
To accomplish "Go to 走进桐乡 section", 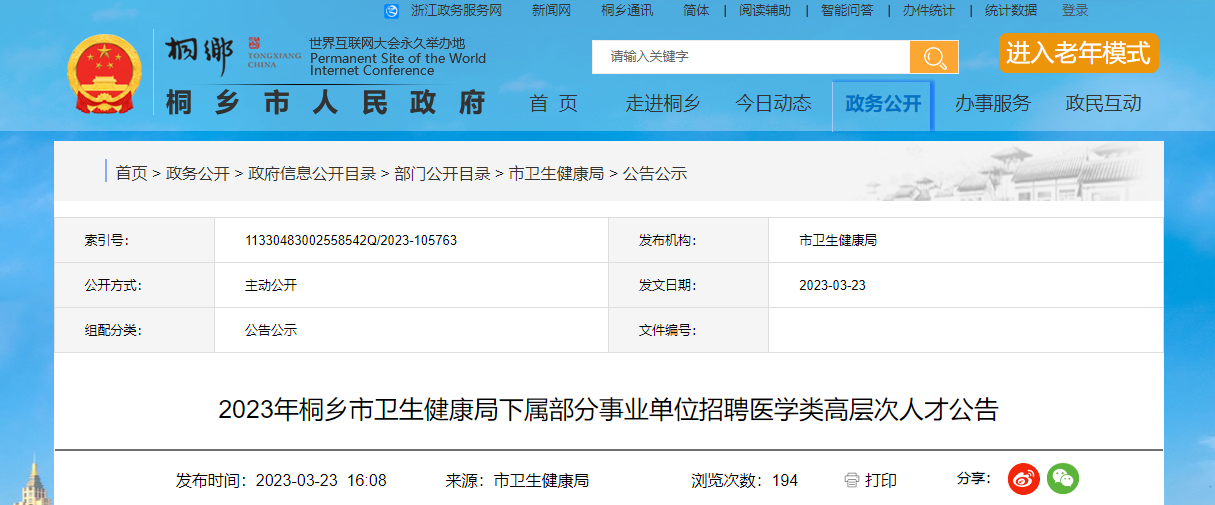I will tap(662, 103).
